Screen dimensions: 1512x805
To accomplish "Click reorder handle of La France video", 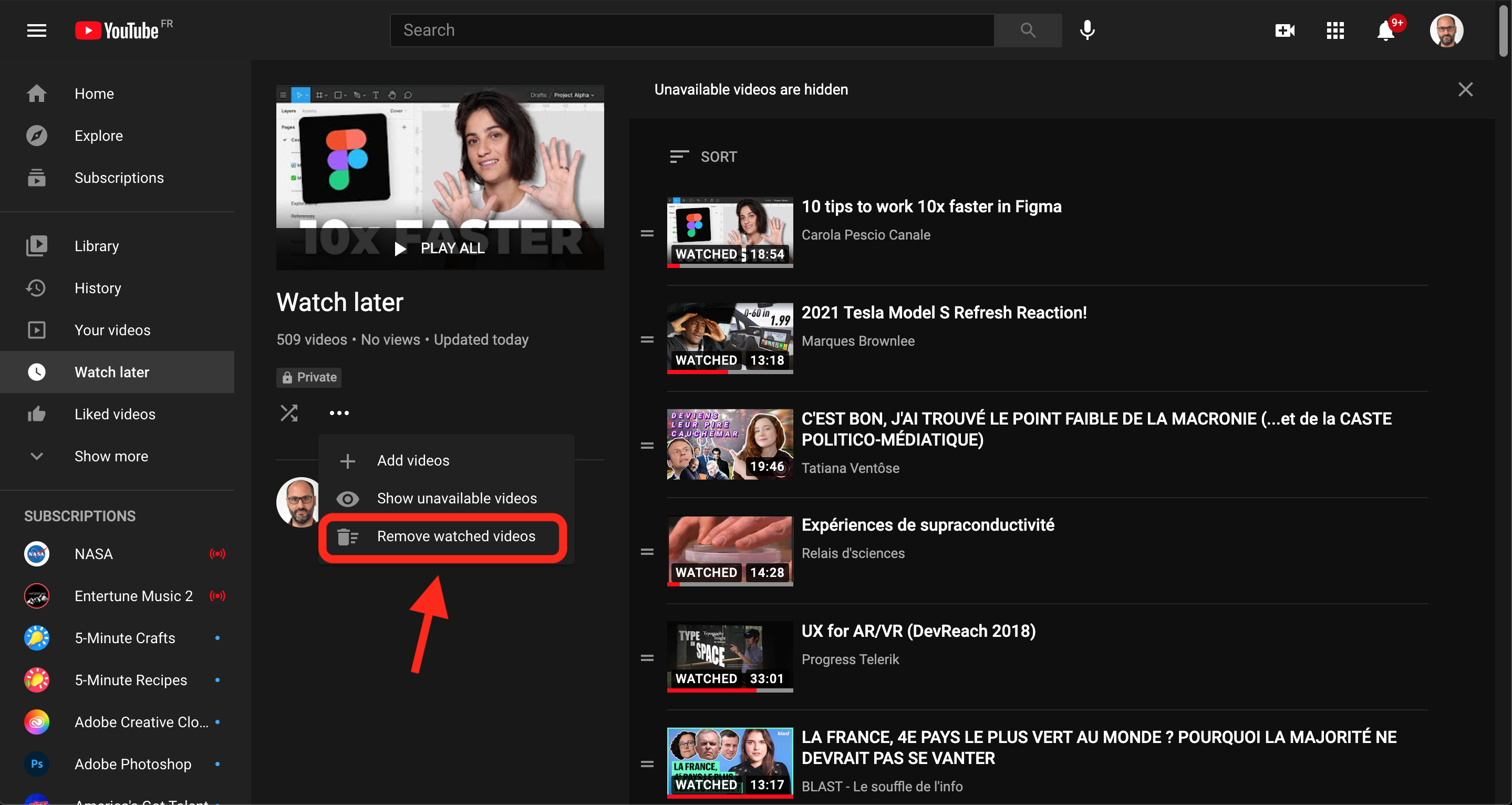I will click(x=647, y=764).
